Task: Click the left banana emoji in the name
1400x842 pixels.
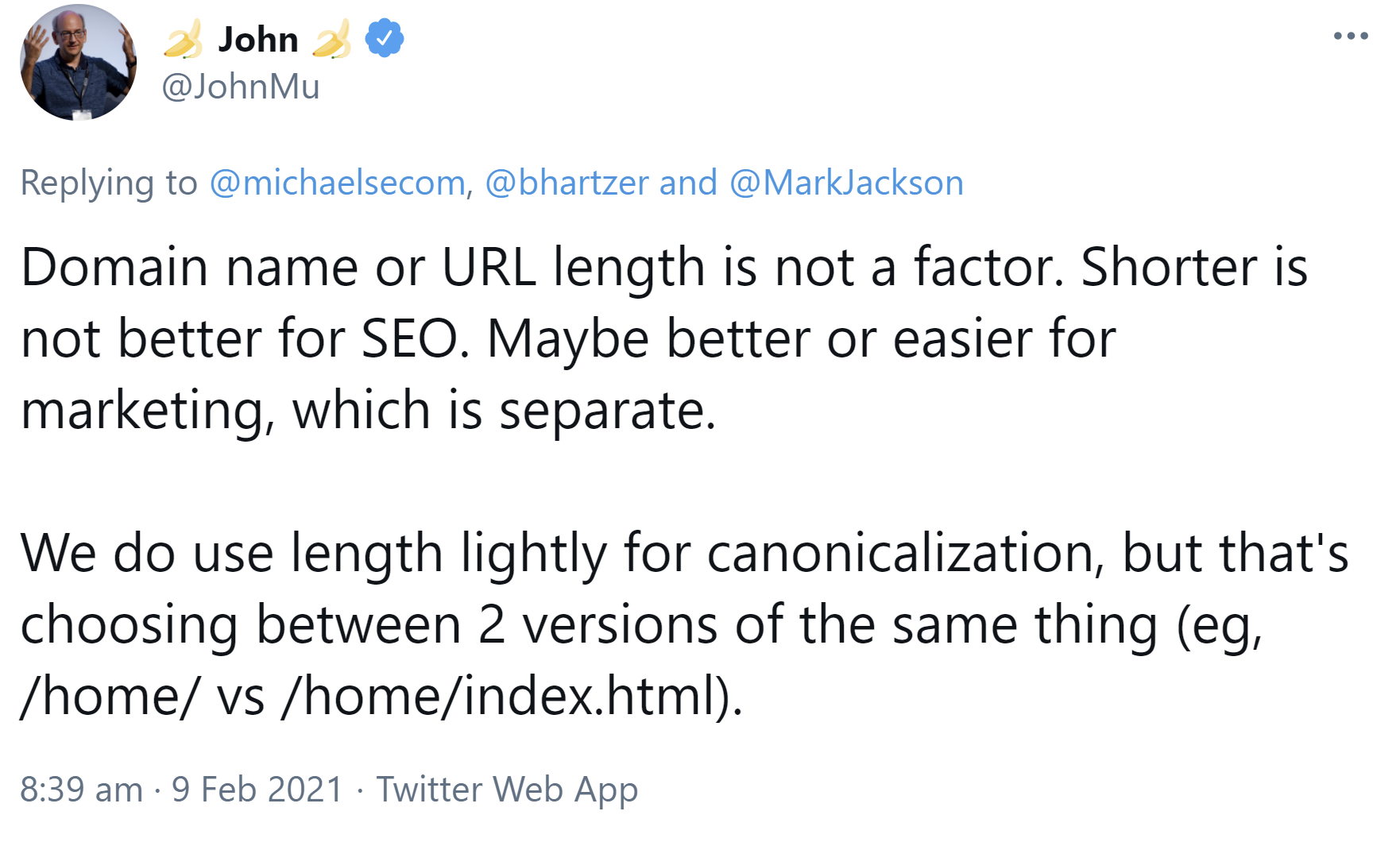Action: (183, 37)
